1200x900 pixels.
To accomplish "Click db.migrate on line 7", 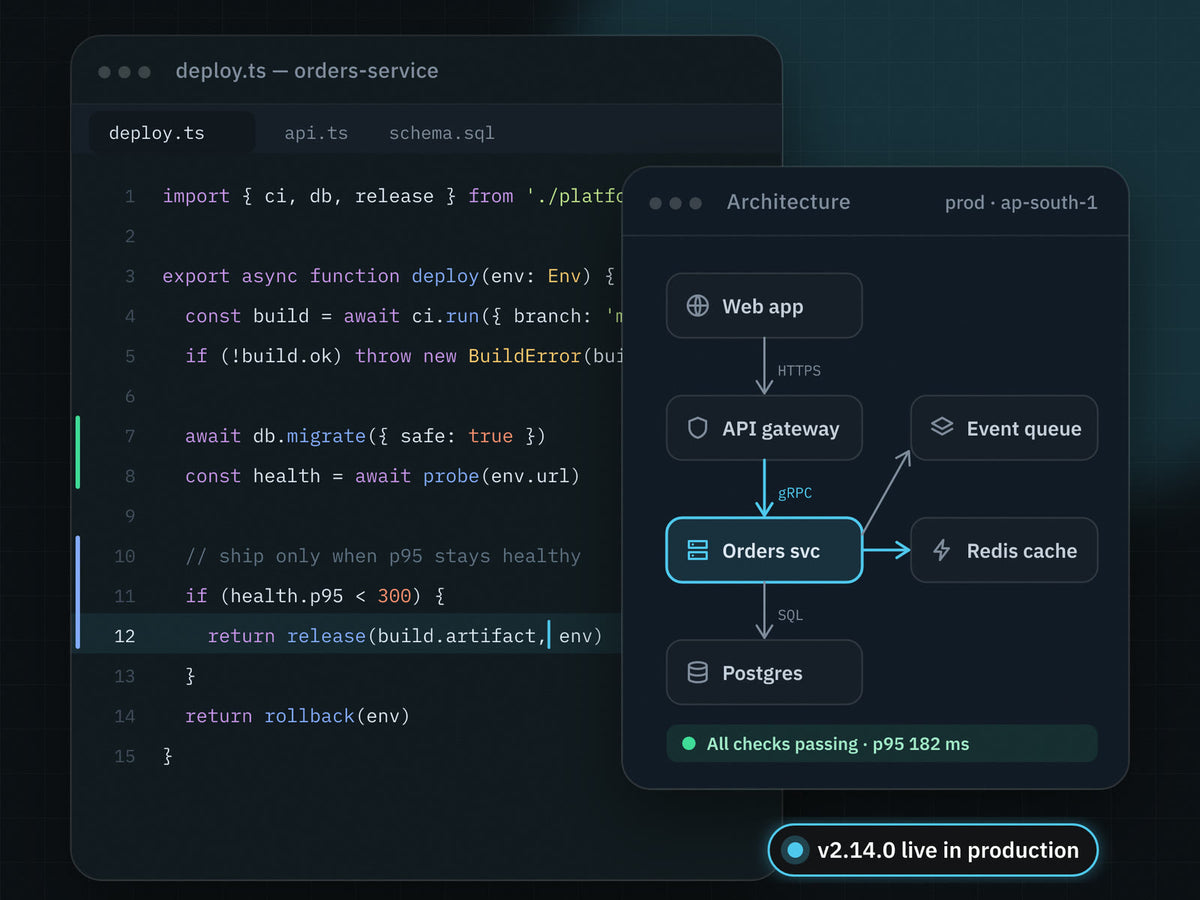I will click(x=309, y=436).
